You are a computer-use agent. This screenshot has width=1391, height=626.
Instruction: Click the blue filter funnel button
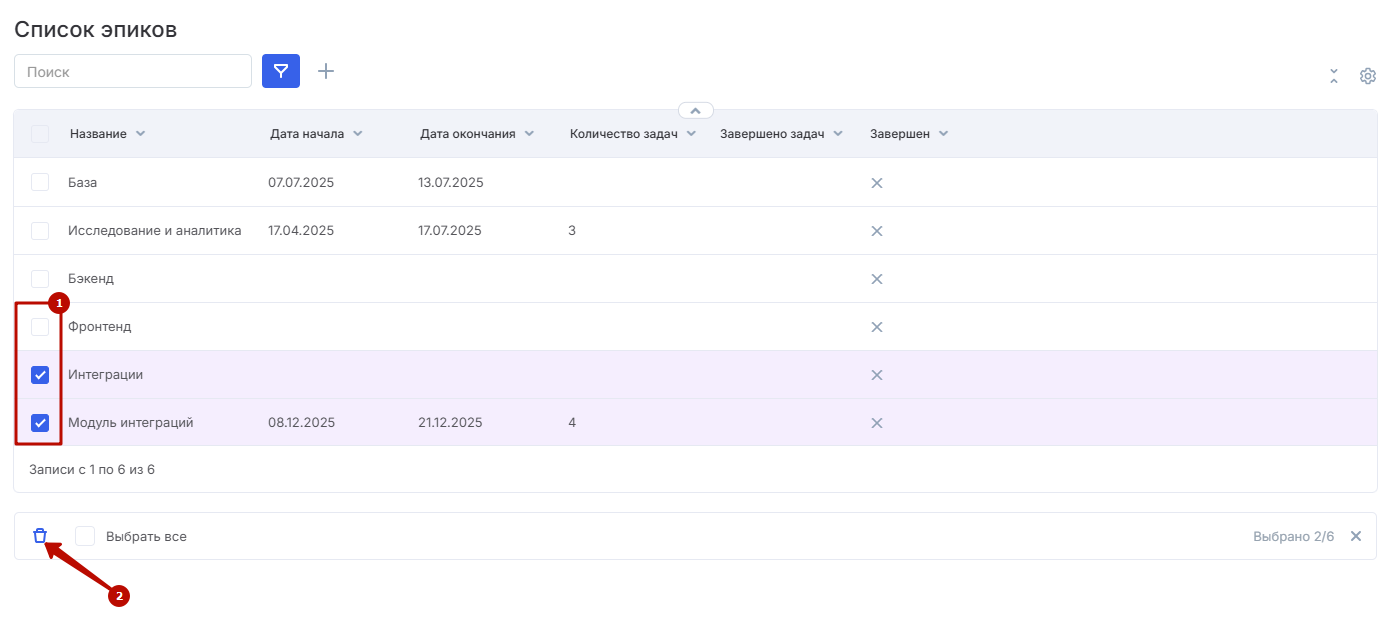[281, 71]
